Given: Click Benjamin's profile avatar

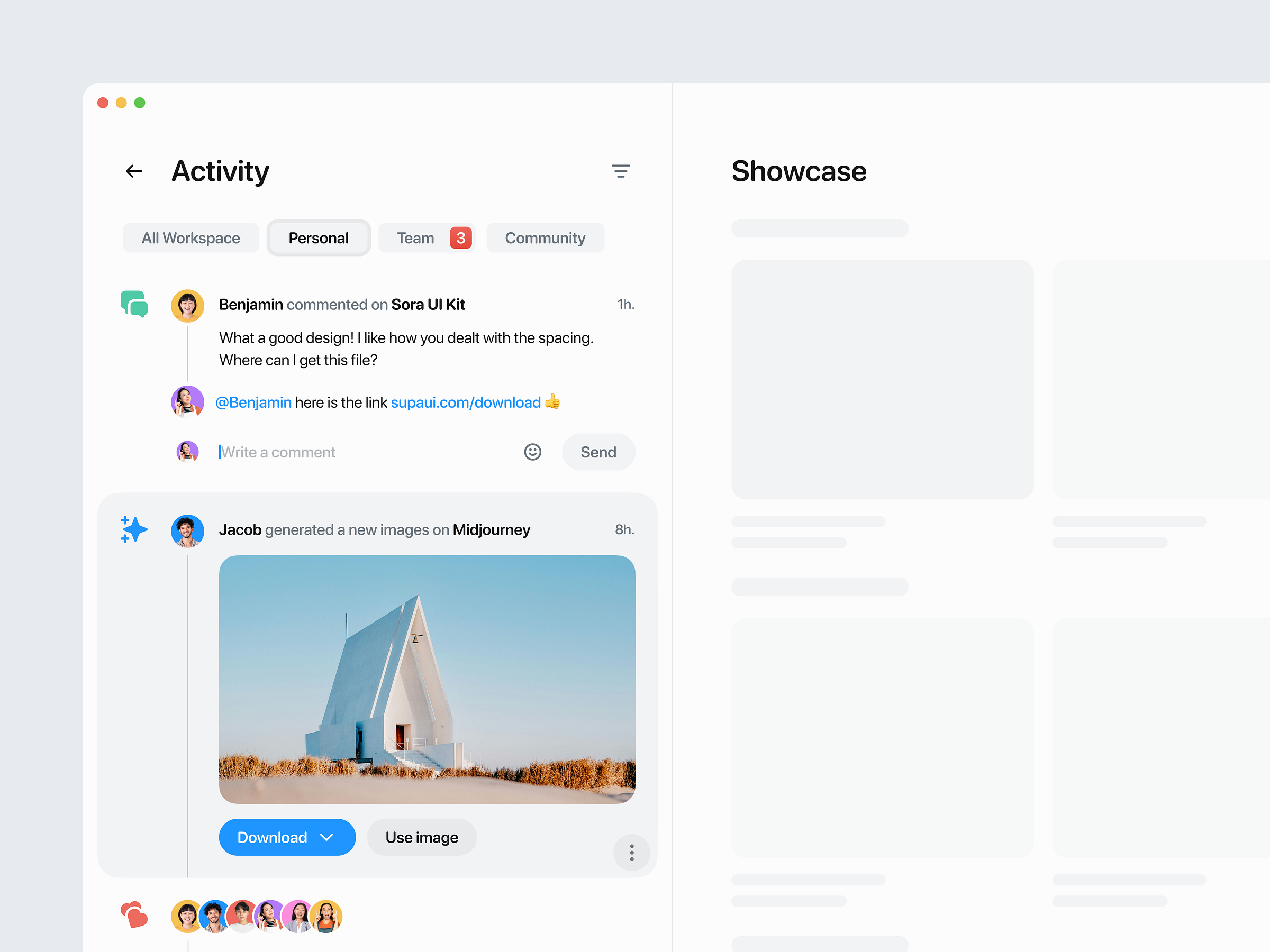Looking at the screenshot, I should coord(187,305).
